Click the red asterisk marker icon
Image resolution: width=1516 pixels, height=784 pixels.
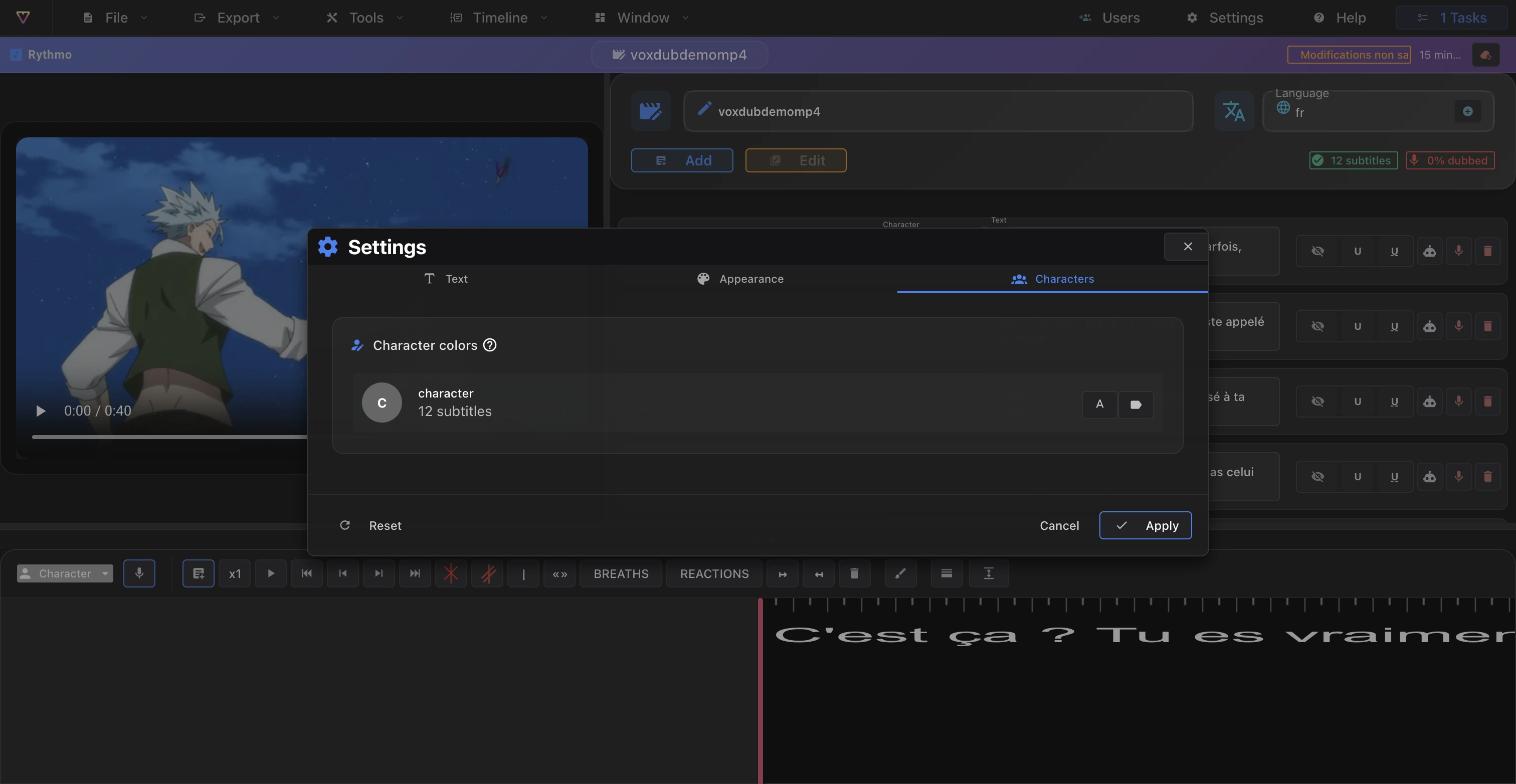pos(451,573)
